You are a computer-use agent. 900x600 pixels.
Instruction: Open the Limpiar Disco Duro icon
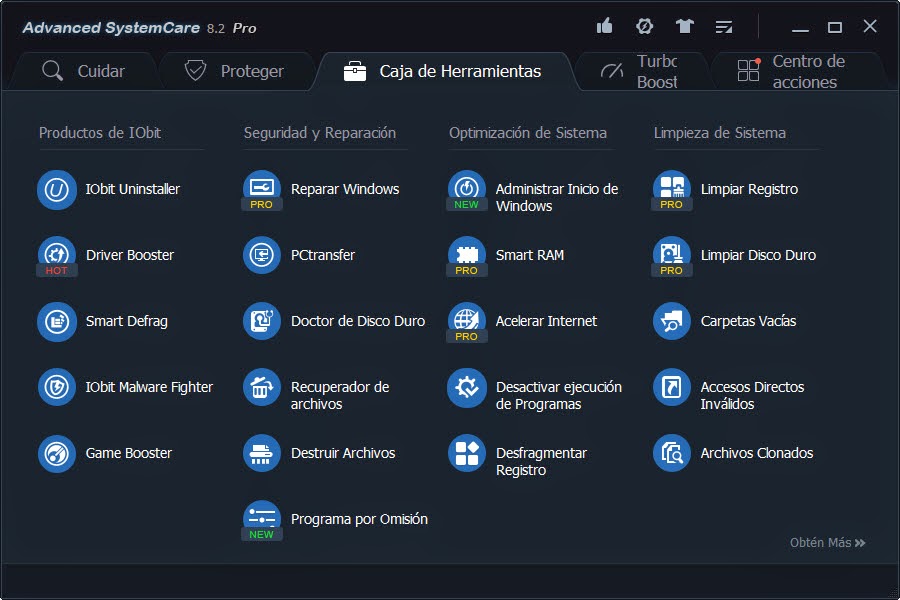[x=672, y=256]
